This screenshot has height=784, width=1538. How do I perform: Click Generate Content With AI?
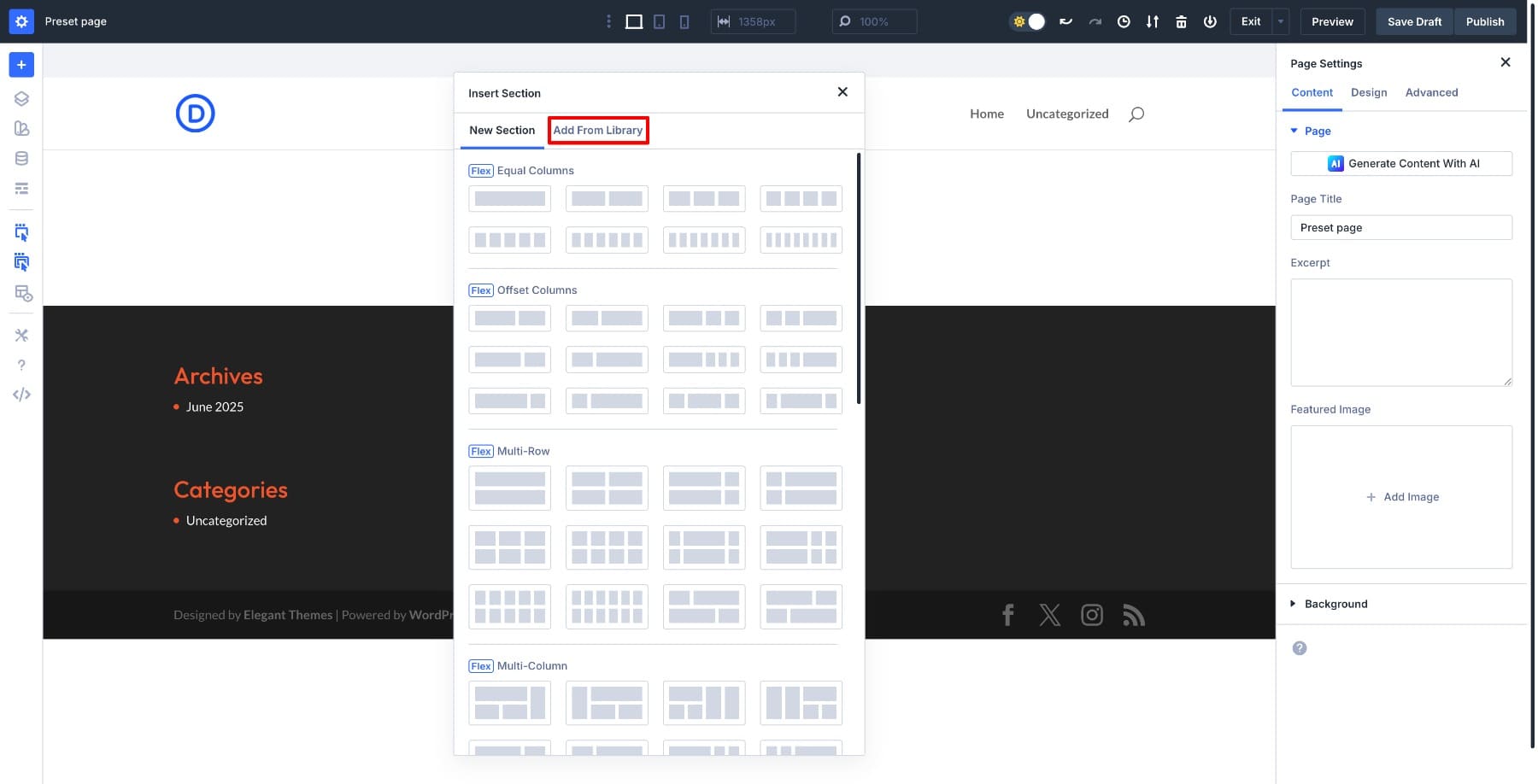[1401, 163]
